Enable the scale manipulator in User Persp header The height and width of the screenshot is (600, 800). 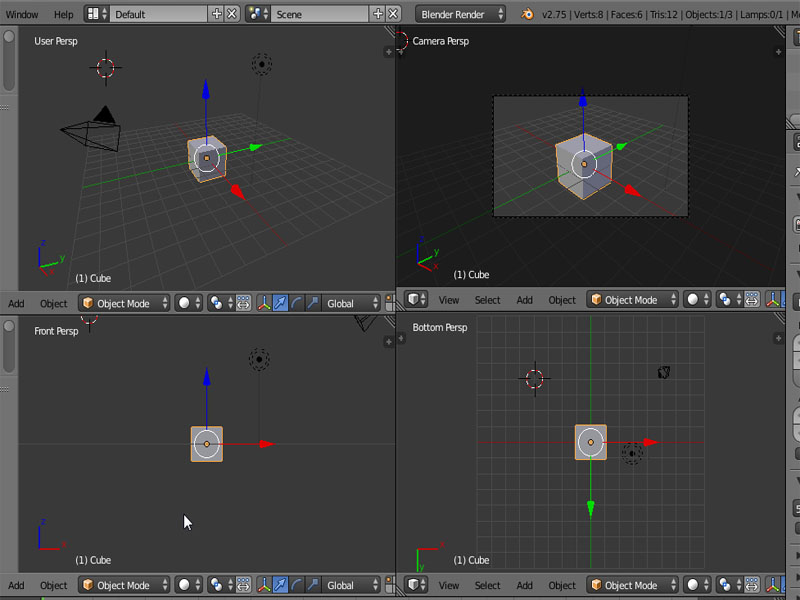click(313, 303)
